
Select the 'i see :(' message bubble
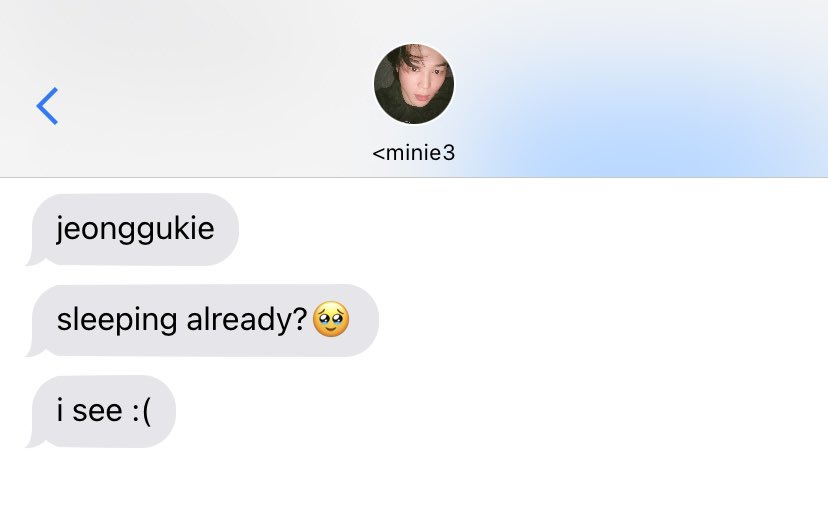(x=102, y=411)
